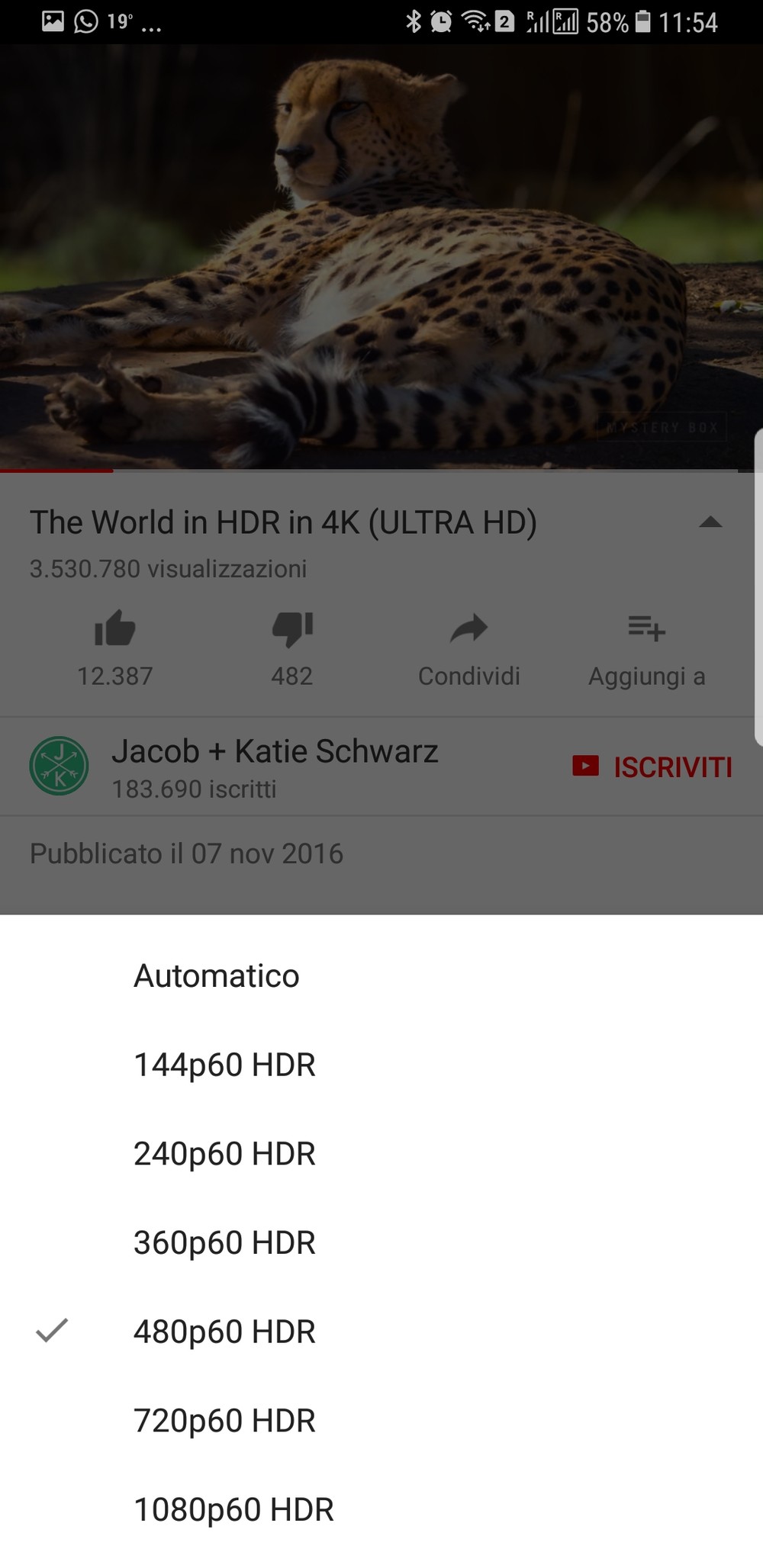This screenshot has height=1568, width=763.
Task: Click the red video progress bar
Action: [x=56, y=471]
